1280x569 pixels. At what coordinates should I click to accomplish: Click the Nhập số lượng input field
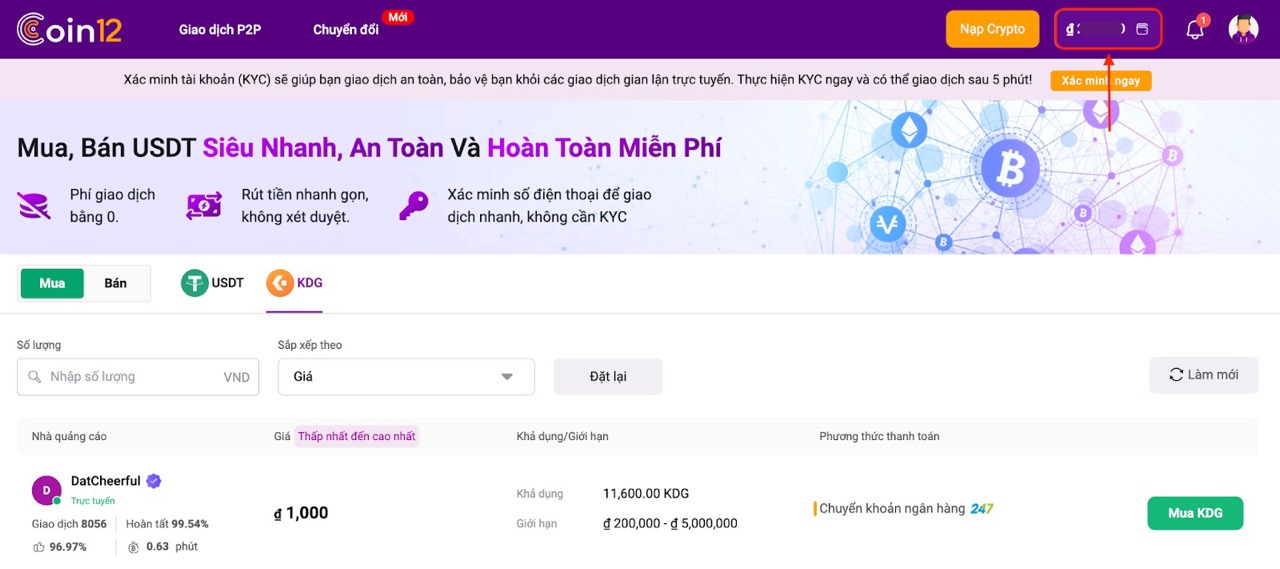pos(135,377)
